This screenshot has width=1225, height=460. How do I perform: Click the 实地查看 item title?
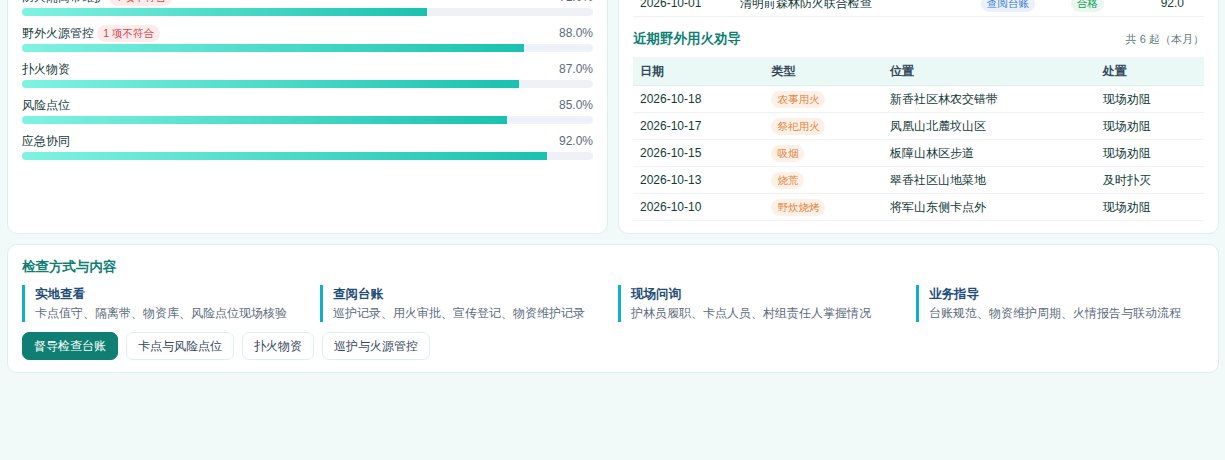pos(60,294)
